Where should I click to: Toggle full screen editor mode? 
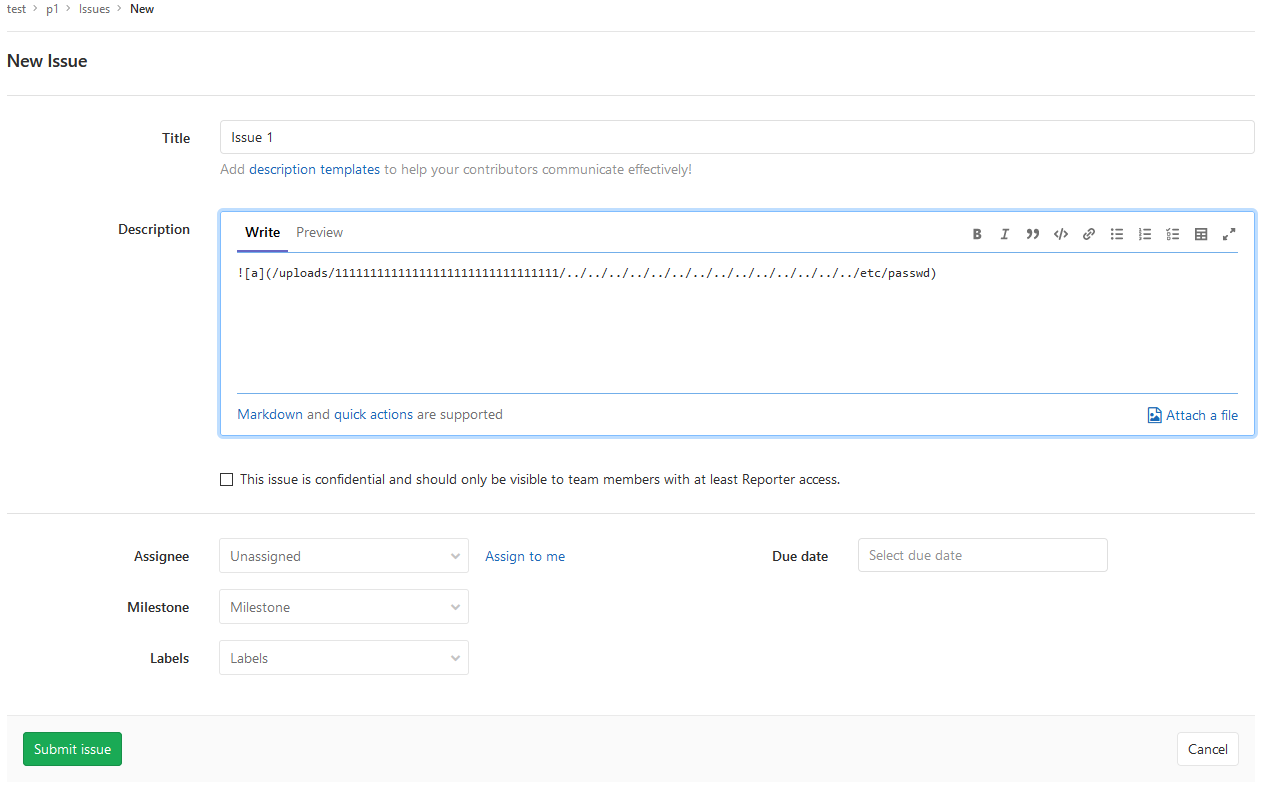1229,234
